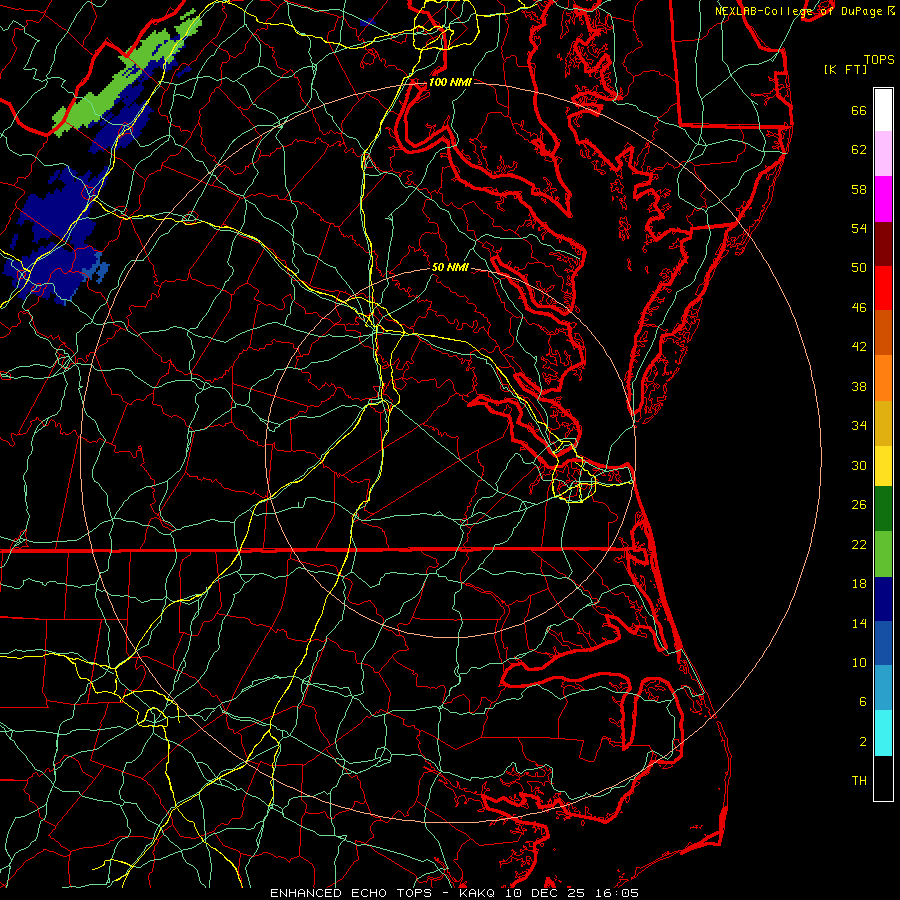Click the legend value '54'

click(x=859, y=228)
